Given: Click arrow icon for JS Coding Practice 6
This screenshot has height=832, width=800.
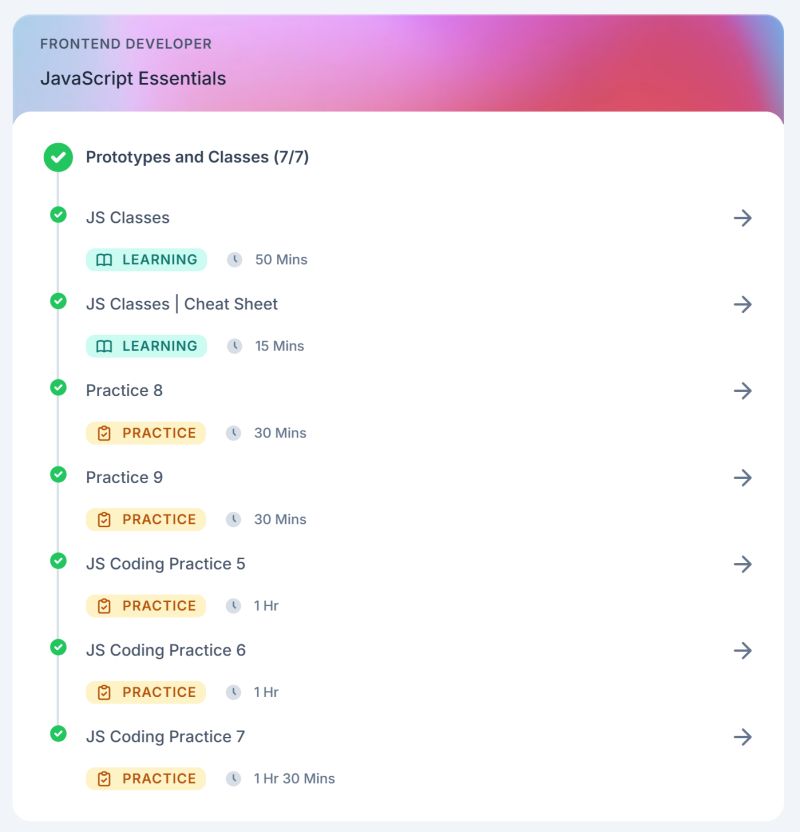Looking at the screenshot, I should pyautogui.click(x=742, y=650).
